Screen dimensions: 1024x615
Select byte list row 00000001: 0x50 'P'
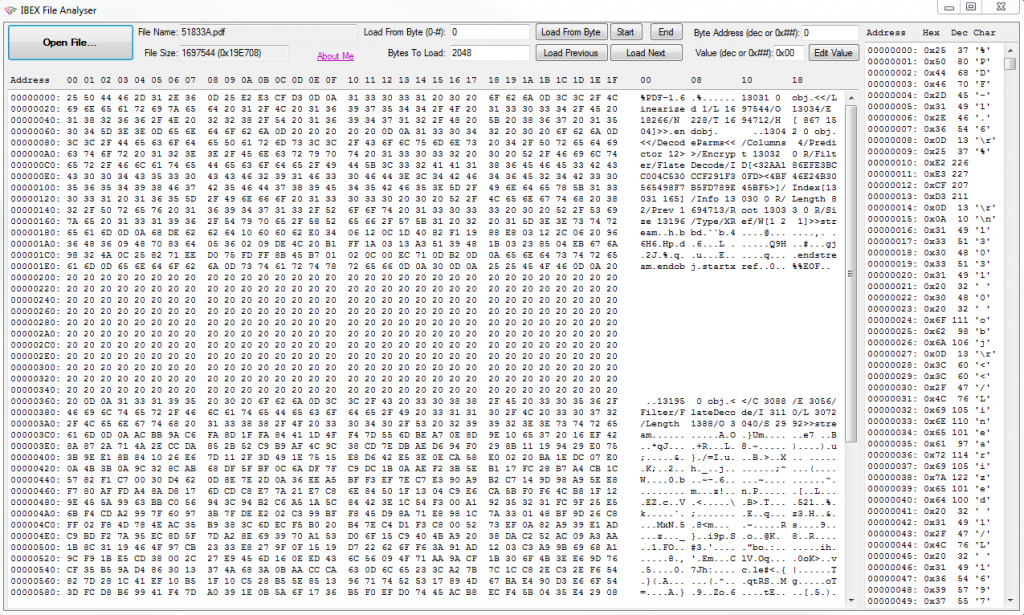coord(930,61)
